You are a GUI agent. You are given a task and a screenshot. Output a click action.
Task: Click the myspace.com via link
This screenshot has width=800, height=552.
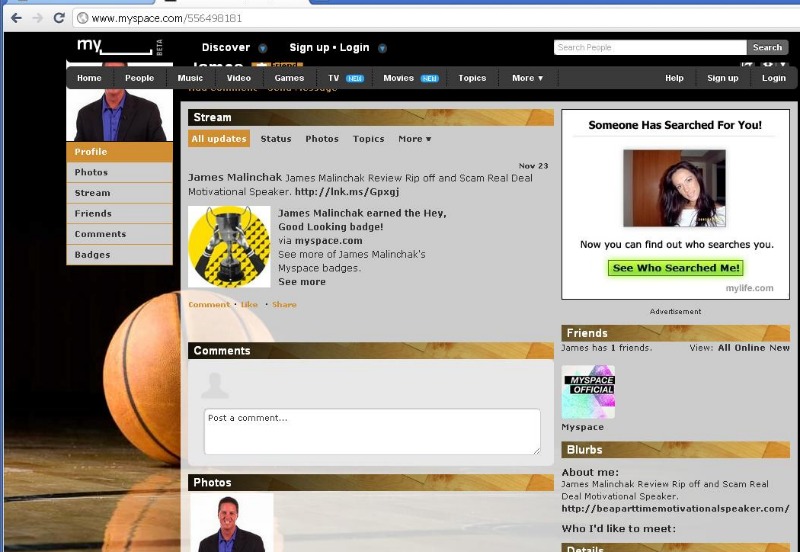(x=329, y=241)
